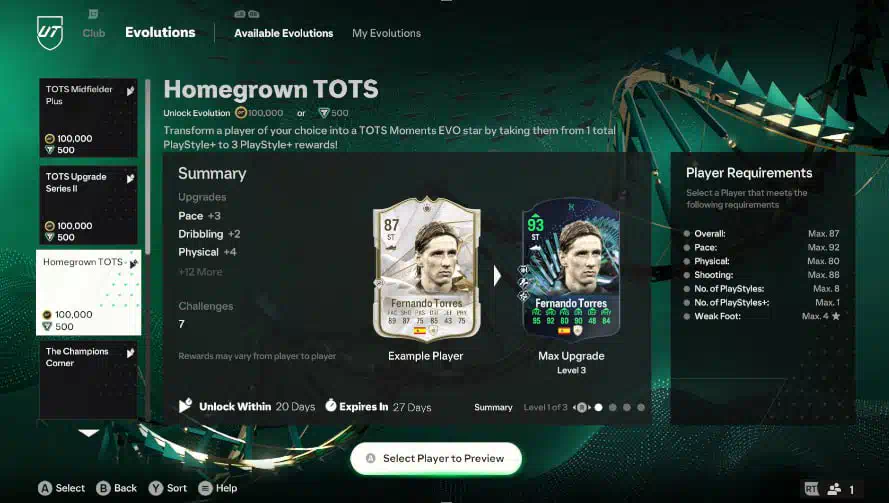Click the squad members icon at bottom right
This screenshot has height=503, width=889.
[835, 489]
